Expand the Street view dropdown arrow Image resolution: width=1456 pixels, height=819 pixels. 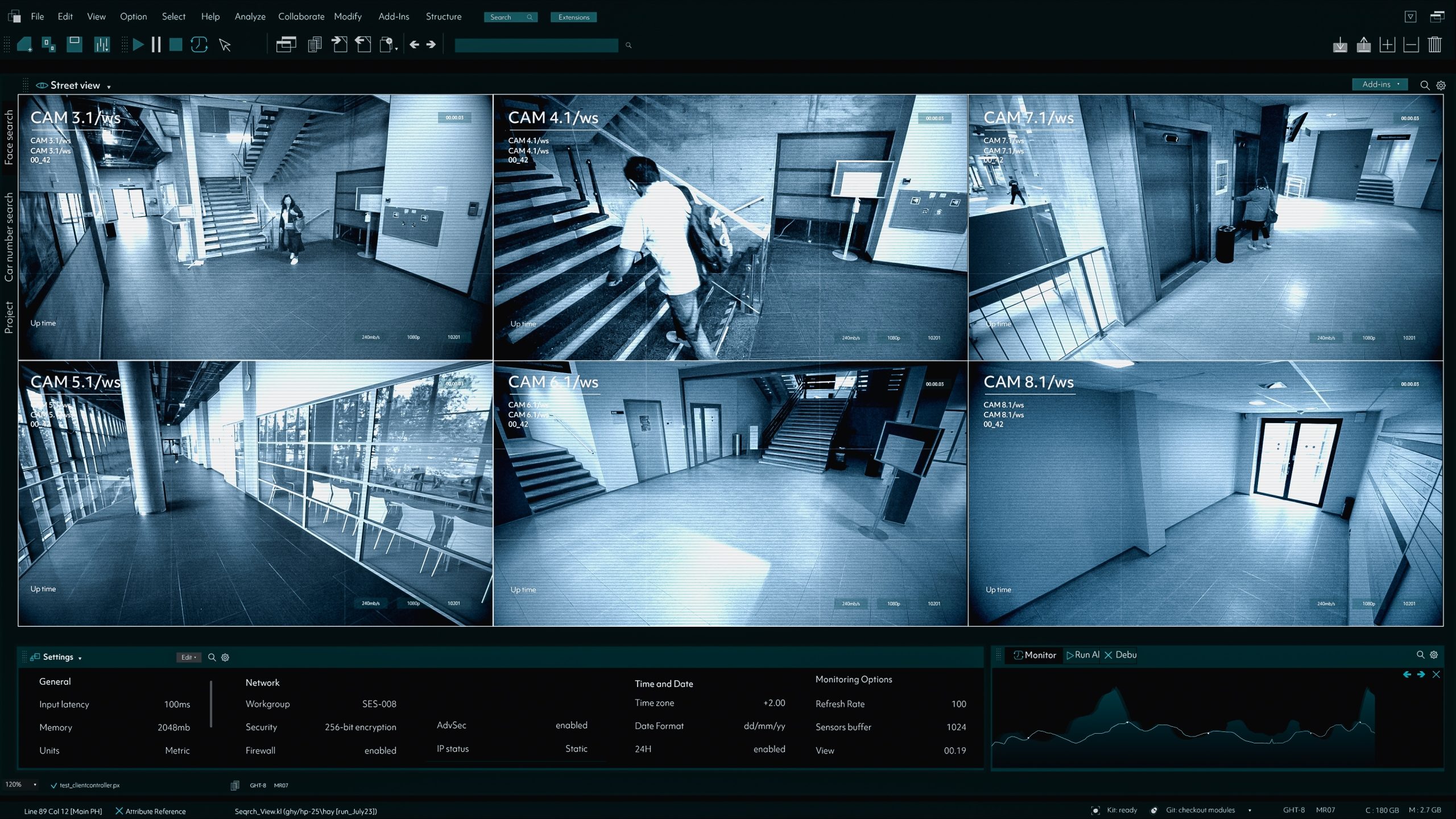point(109,86)
